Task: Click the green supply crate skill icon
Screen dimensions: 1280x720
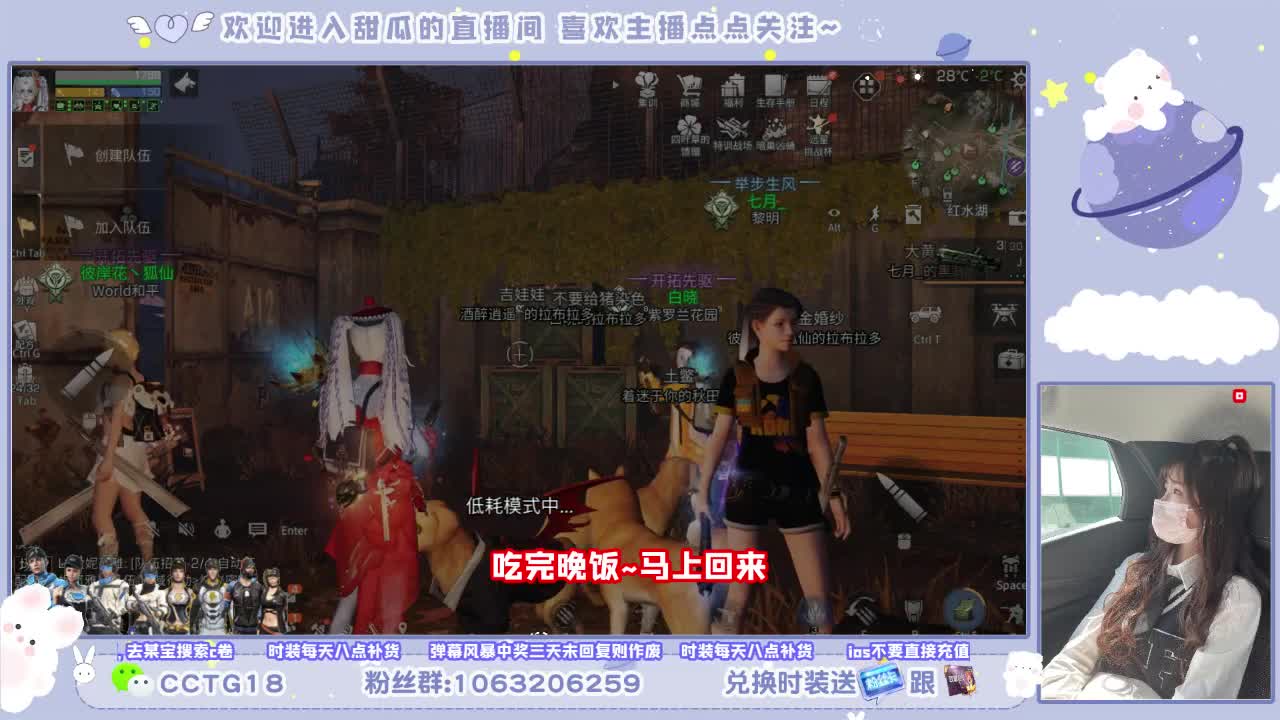Action: (965, 607)
